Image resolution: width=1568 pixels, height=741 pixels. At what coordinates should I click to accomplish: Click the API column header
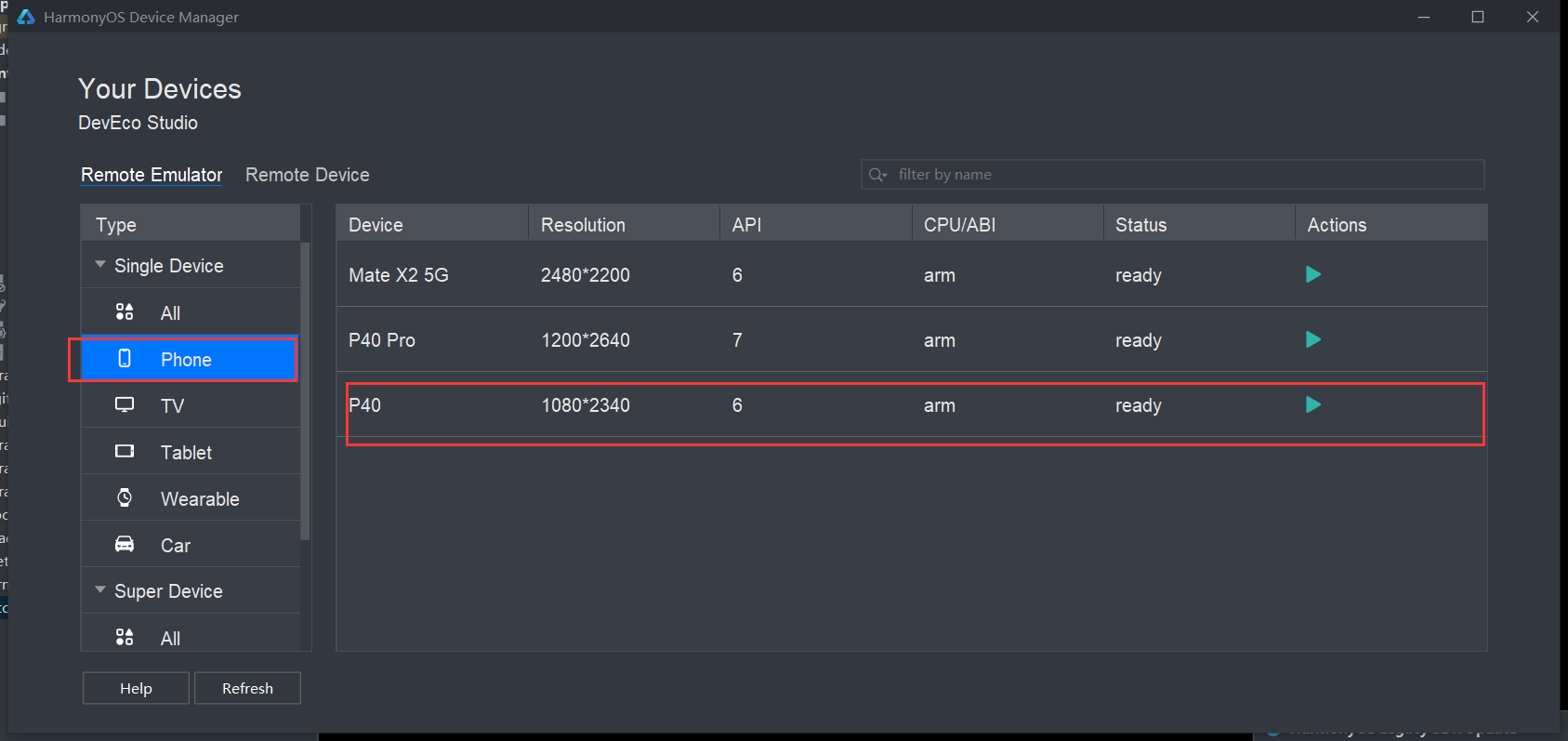click(x=816, y=224)
